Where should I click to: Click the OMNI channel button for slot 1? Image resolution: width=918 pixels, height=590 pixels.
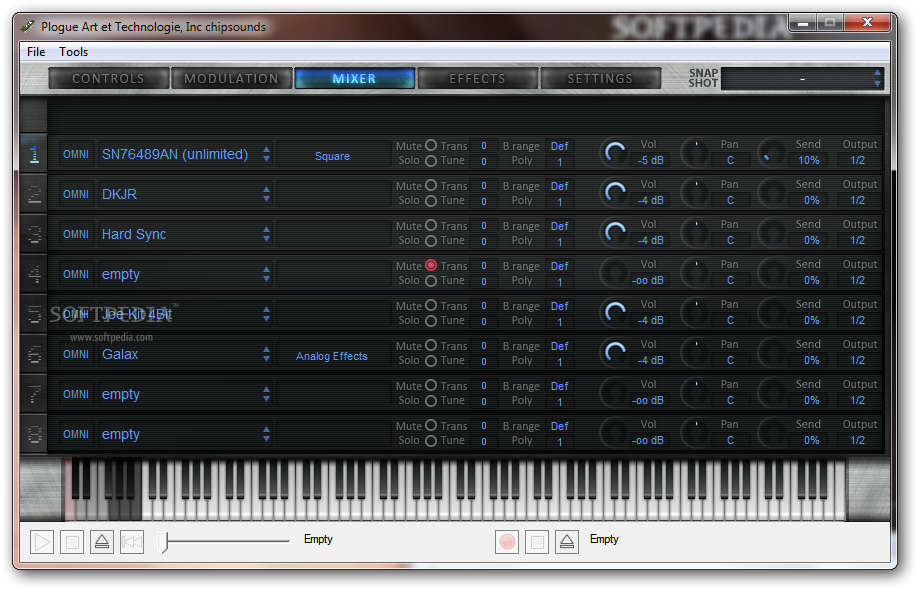(x=76, y=155)
